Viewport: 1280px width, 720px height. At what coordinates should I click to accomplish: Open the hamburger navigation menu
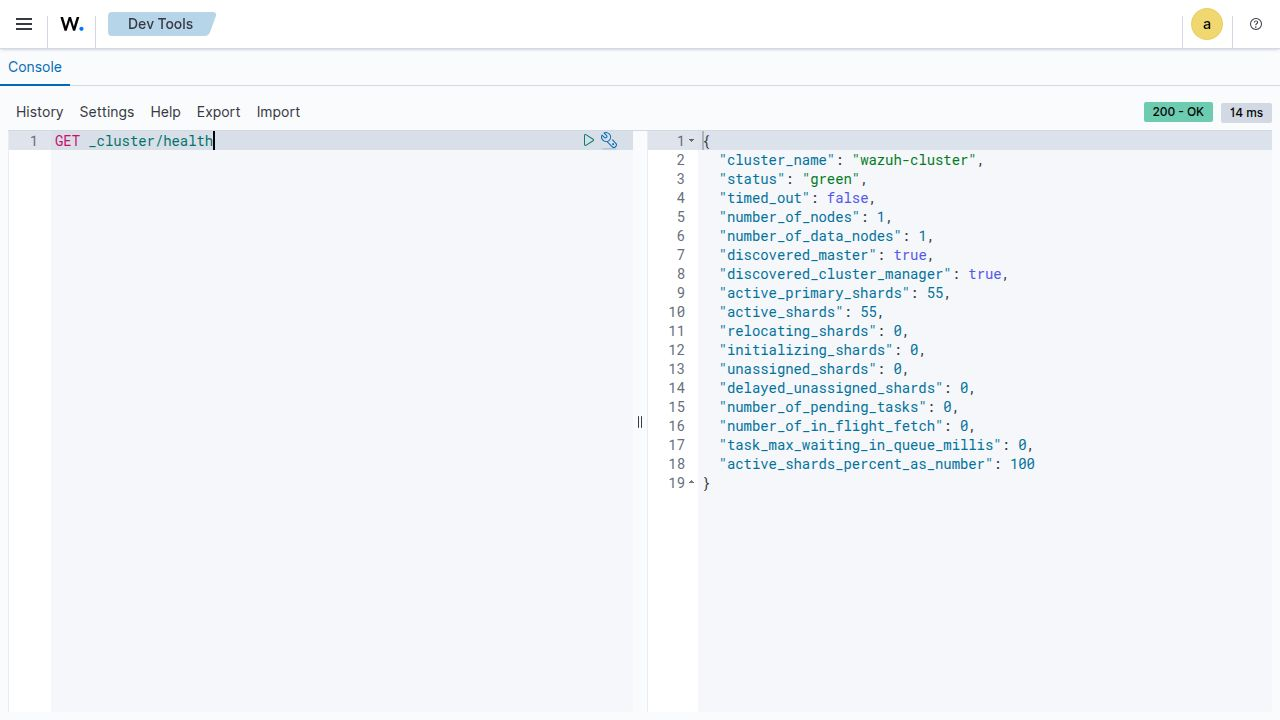click(24, 24)
